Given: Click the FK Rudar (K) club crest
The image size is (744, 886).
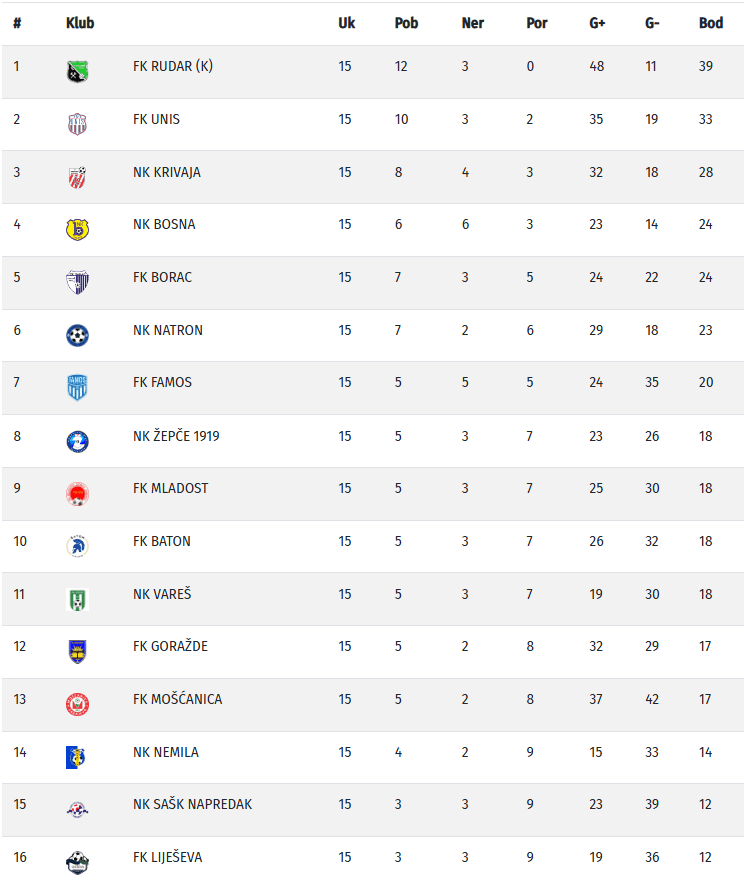Looking at the screenshot, I should [77, 71].
